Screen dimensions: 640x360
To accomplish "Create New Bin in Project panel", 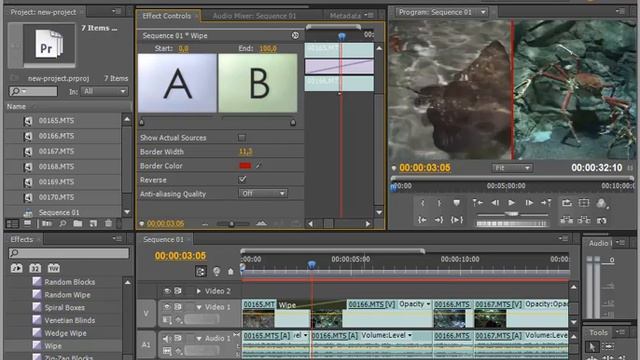I will 78,223.
